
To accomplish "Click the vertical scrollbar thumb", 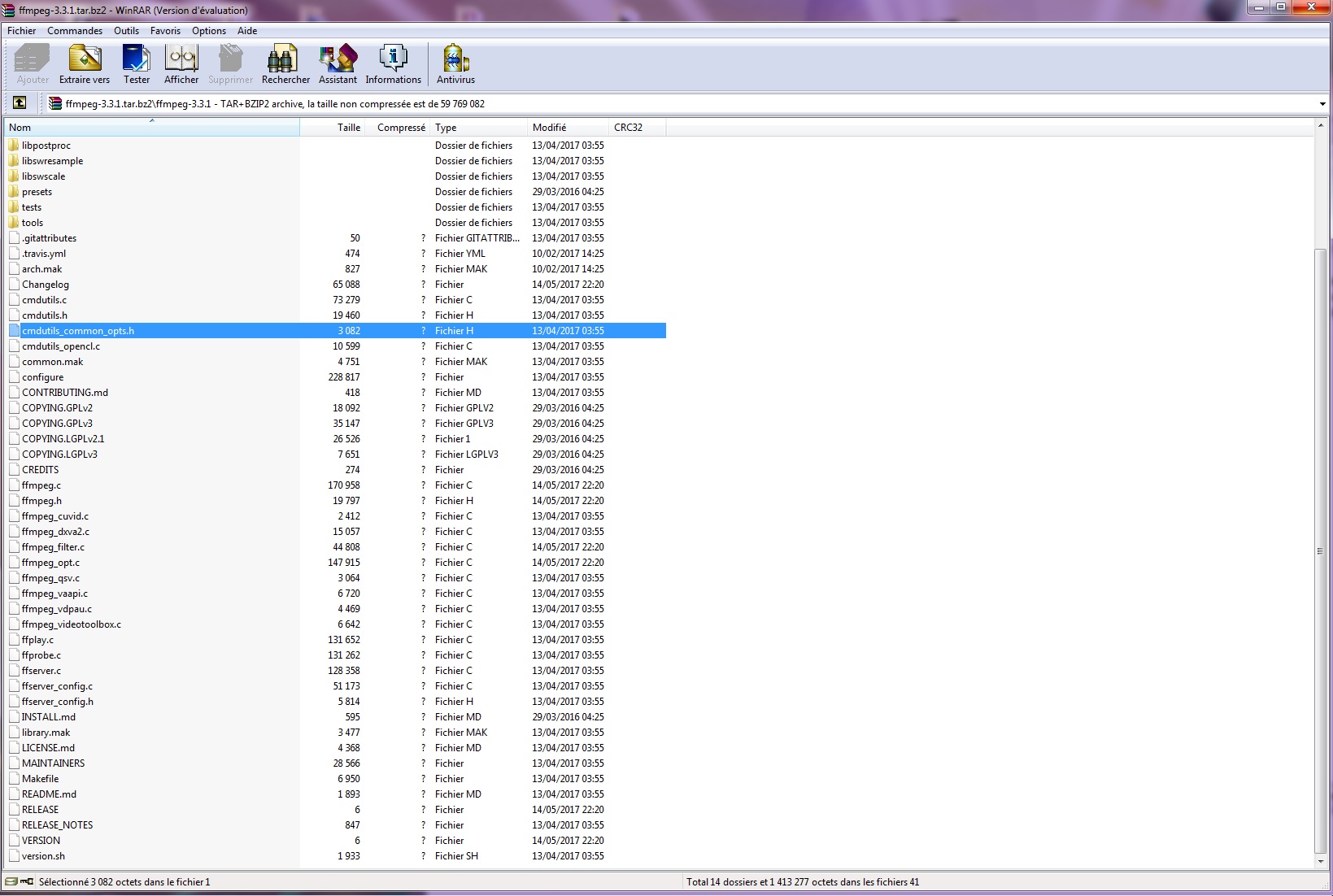I will [1321, 551].
